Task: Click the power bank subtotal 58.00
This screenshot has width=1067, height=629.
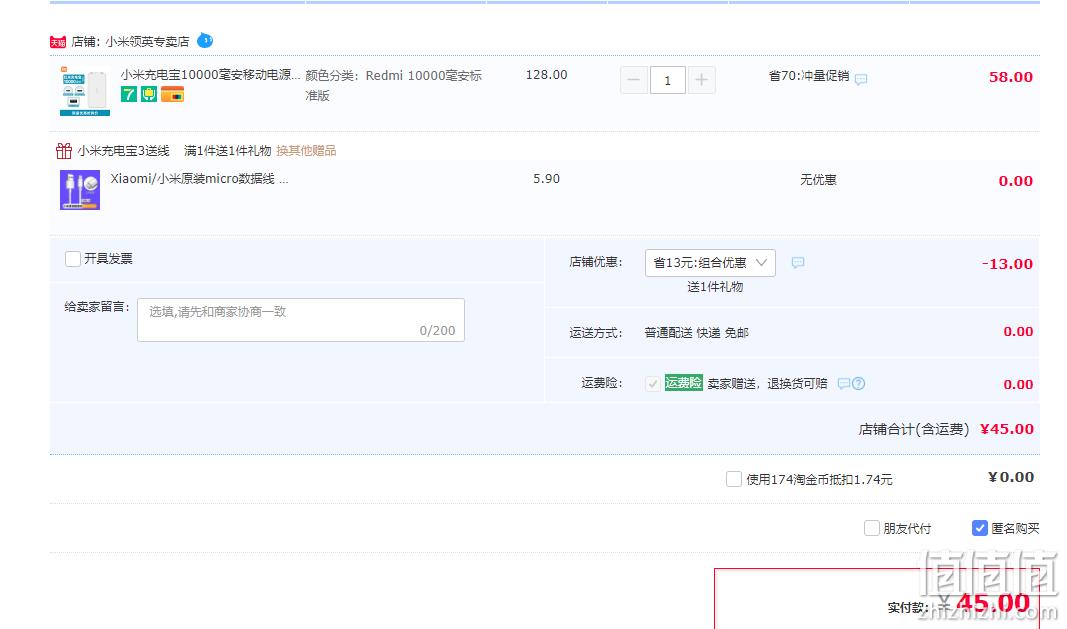Action: tap(1011, 77)
